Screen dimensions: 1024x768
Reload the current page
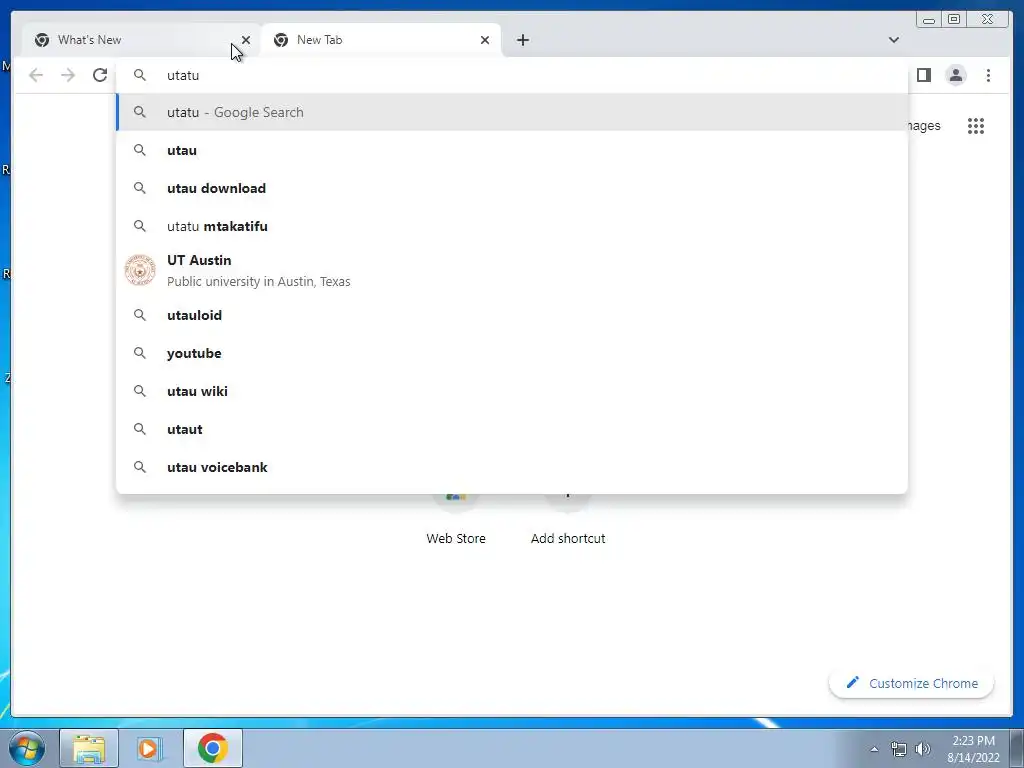point(100,75)
